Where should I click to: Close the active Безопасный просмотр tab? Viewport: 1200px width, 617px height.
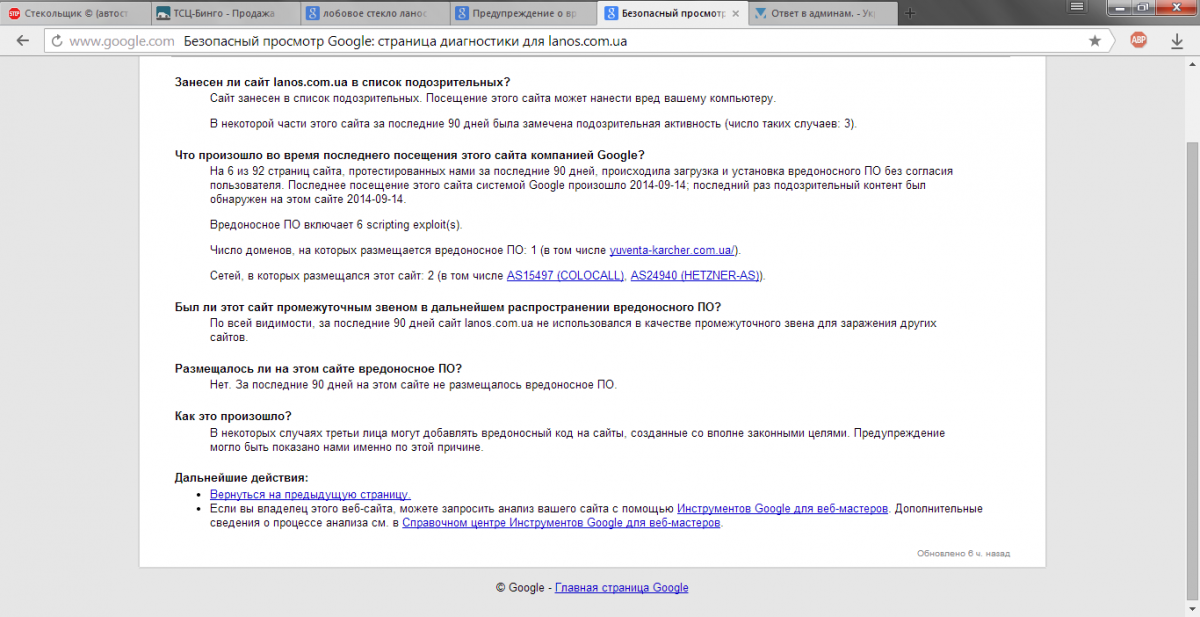point(736,14)
